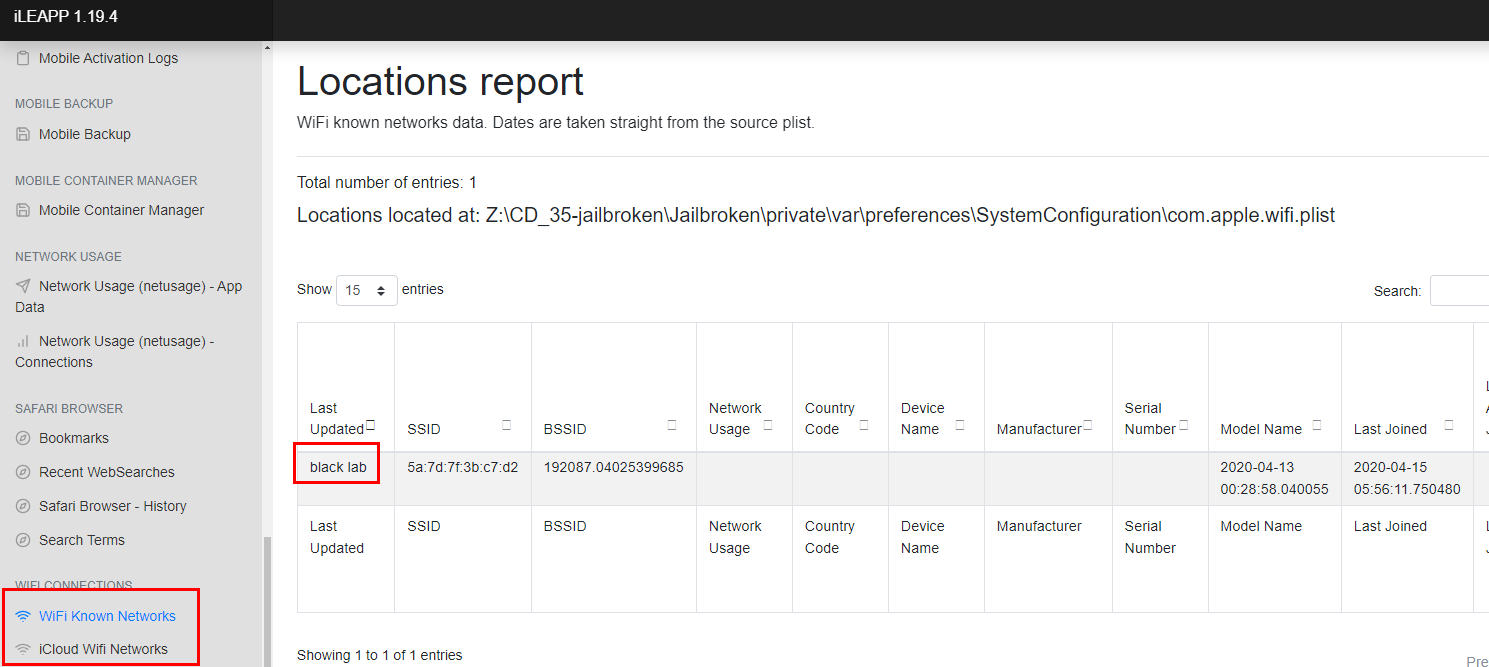Click the clipboard icon beside Mobile Activation Logs
Screen dimensions: 1489x667
pyautogui.click(x=23, y=59)
